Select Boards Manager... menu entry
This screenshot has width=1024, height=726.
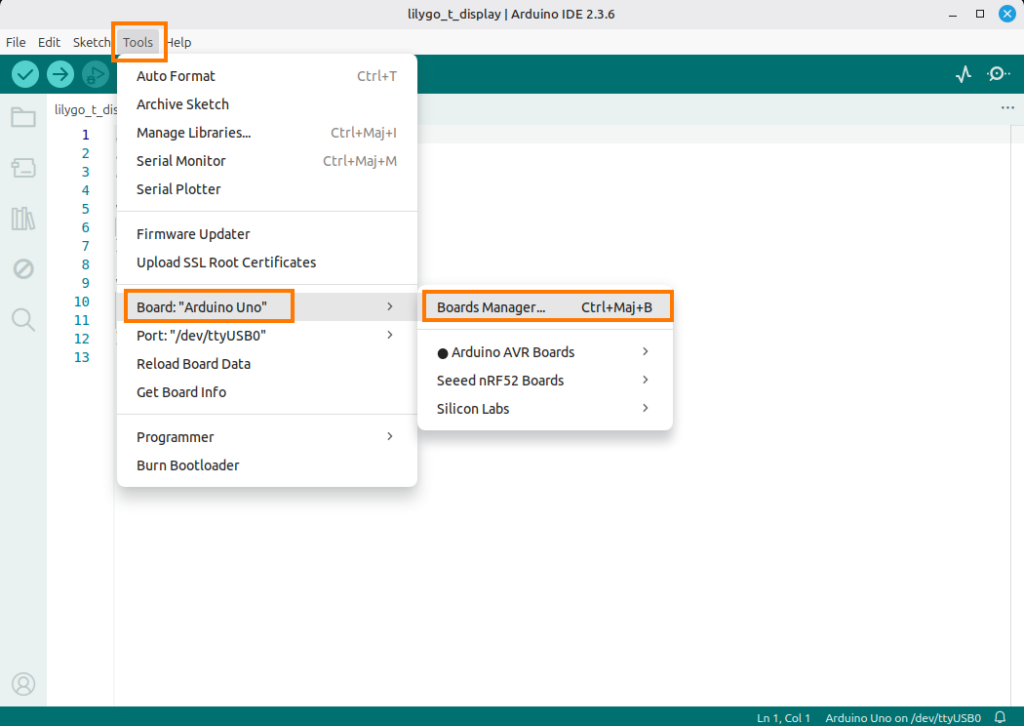(545, 307)
